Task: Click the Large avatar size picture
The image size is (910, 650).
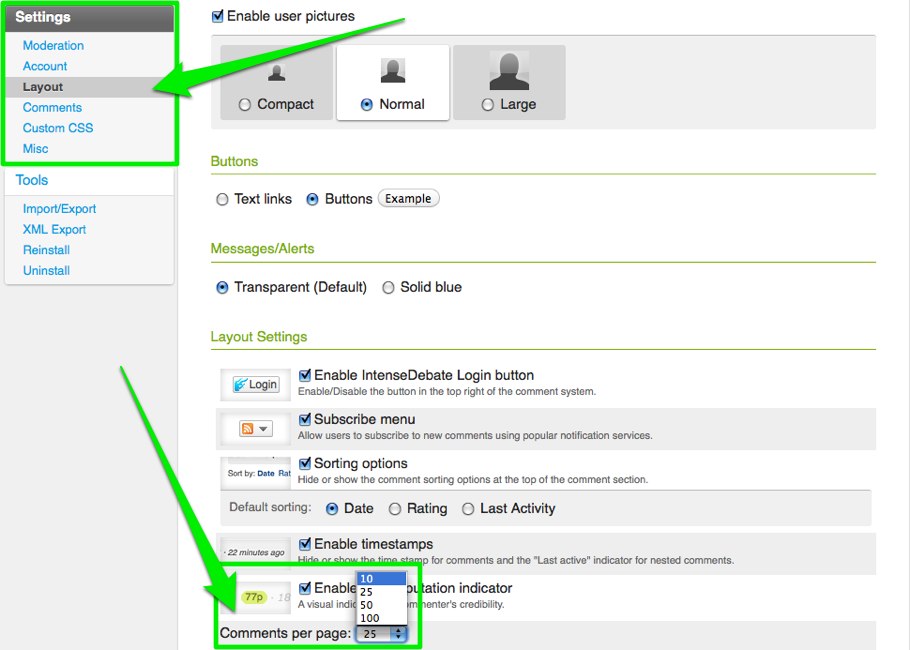Action: click(x=509, y=71)
